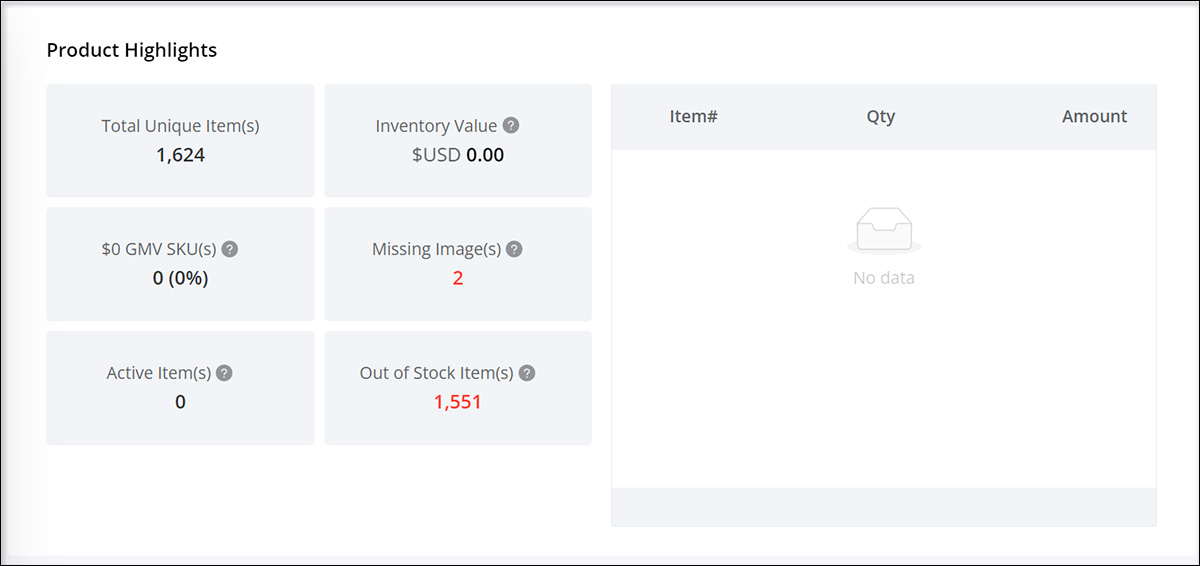Click the No data placeholder text

[884, 278]
